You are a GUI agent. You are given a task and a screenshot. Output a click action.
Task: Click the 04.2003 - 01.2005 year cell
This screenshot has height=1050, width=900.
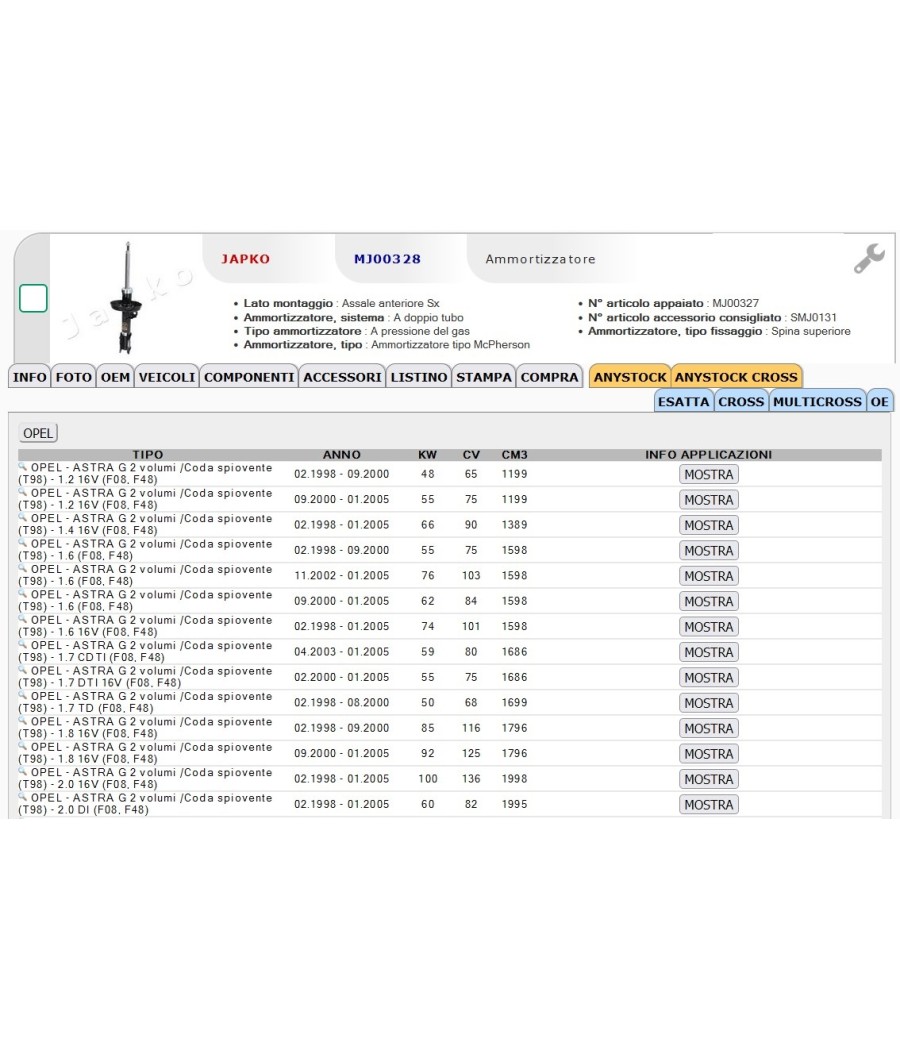click(x=342, y=652)
